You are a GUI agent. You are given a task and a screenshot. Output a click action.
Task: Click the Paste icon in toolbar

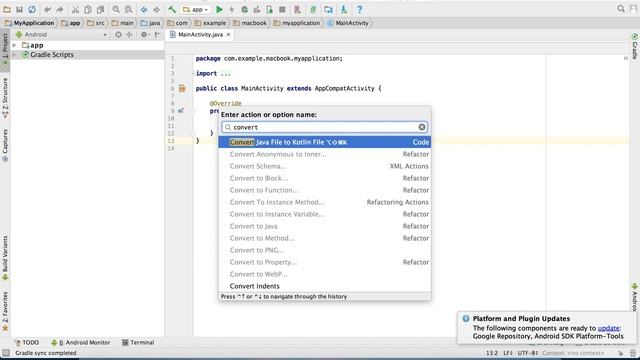point(100,9)
